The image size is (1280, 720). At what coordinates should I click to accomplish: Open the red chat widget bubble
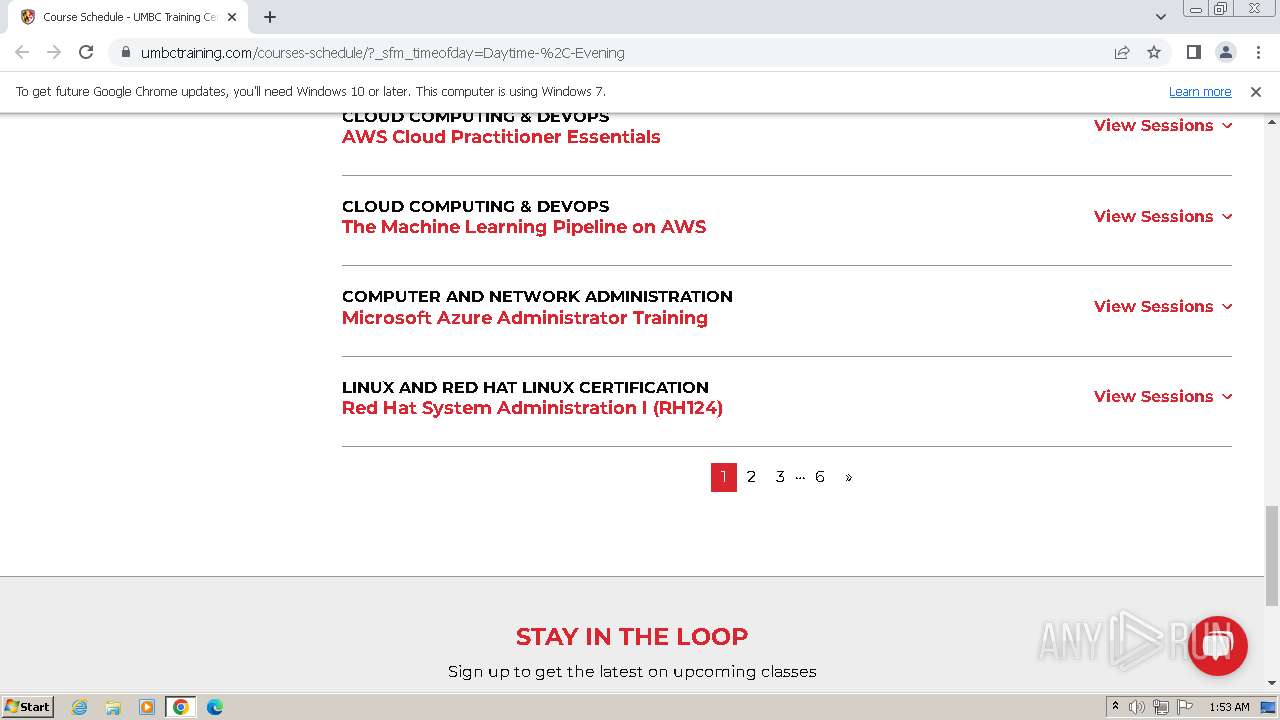coord(1217,645)
